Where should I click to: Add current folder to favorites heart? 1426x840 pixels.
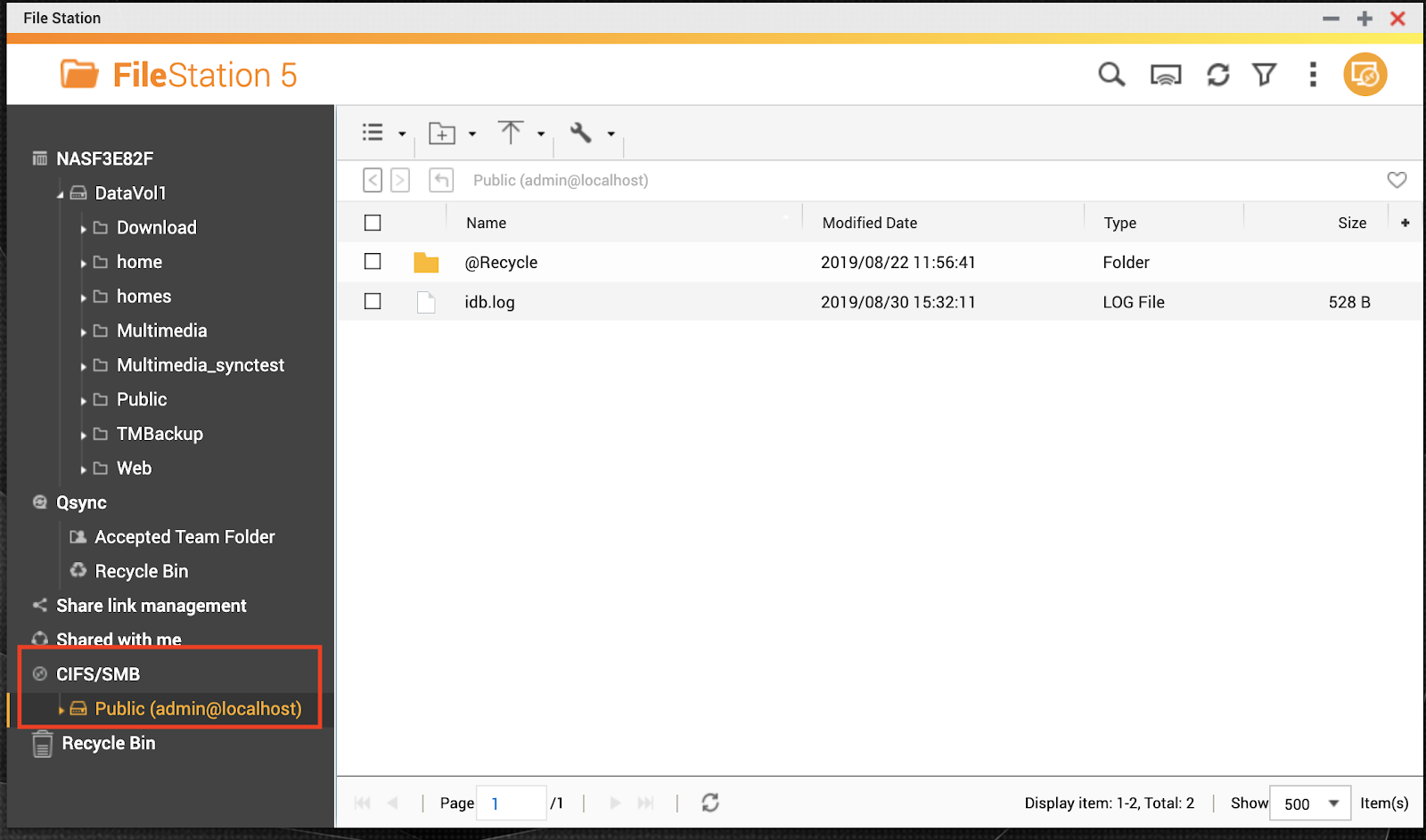[x=1397, y=180]
